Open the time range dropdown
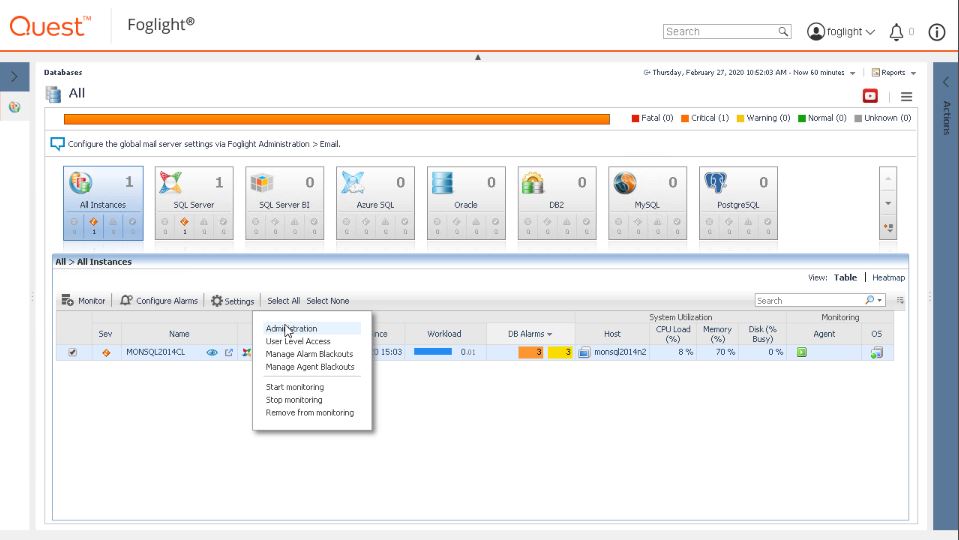Image resolution: width=959 pixels, height=540 pixels. coord(853,73)
